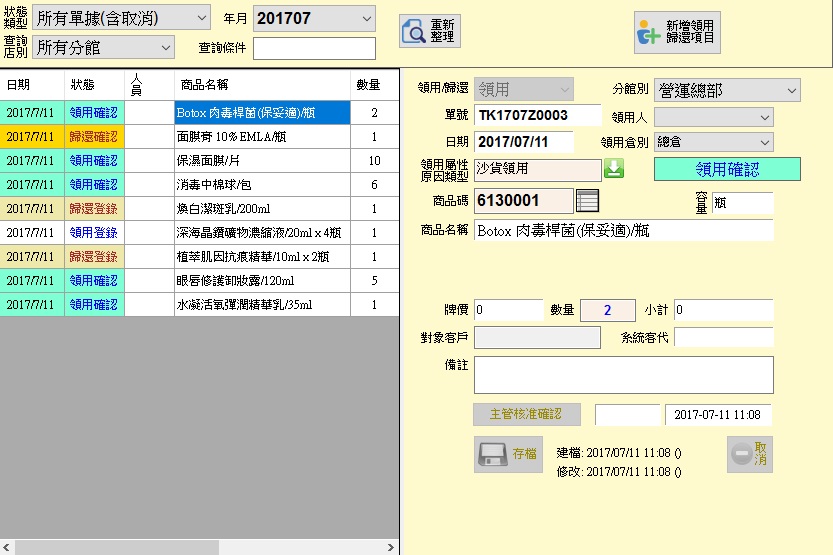
Task: Click the 查詢條件 search input field
Action: (x=314, y=48)
